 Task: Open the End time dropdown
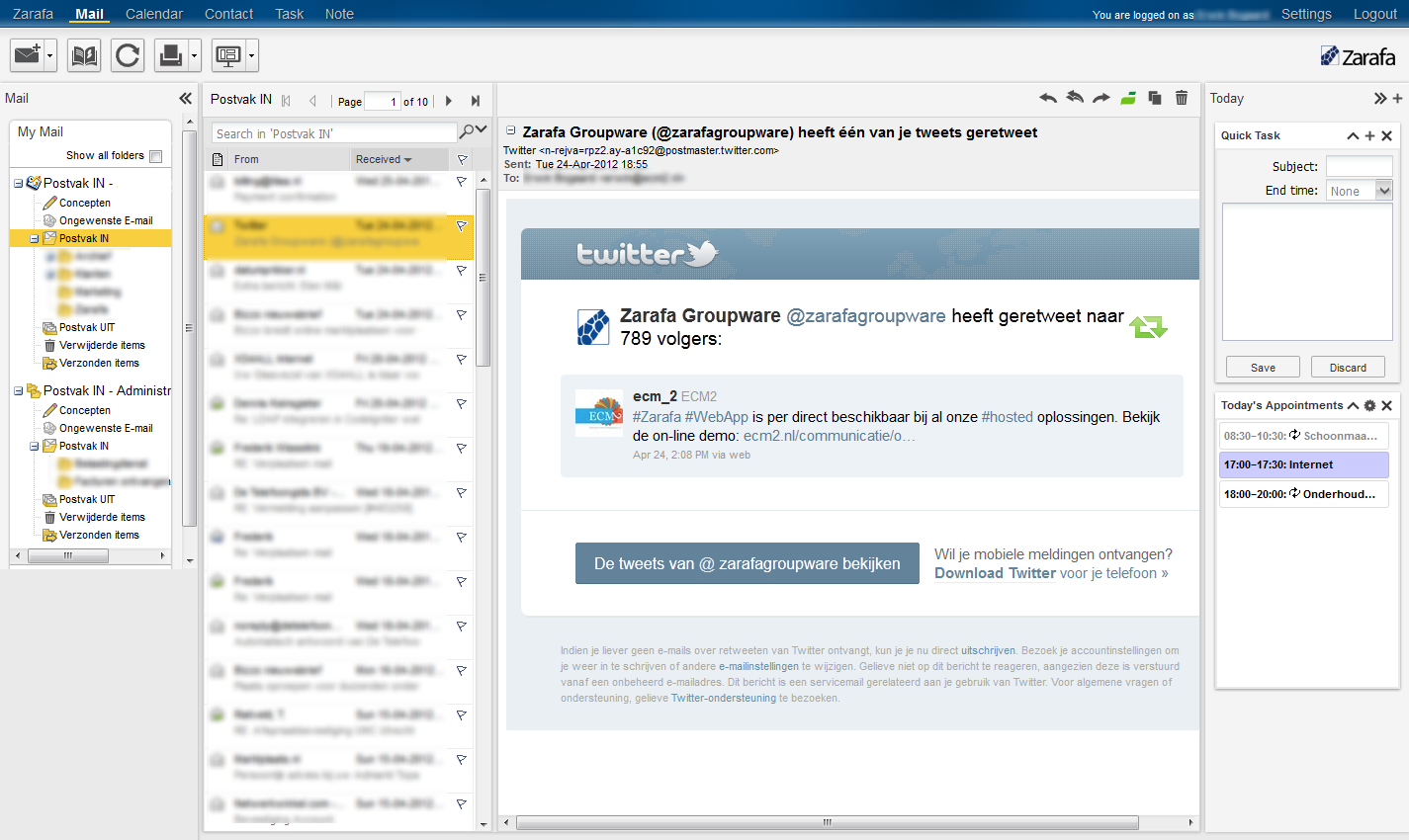click(1384, 191)
